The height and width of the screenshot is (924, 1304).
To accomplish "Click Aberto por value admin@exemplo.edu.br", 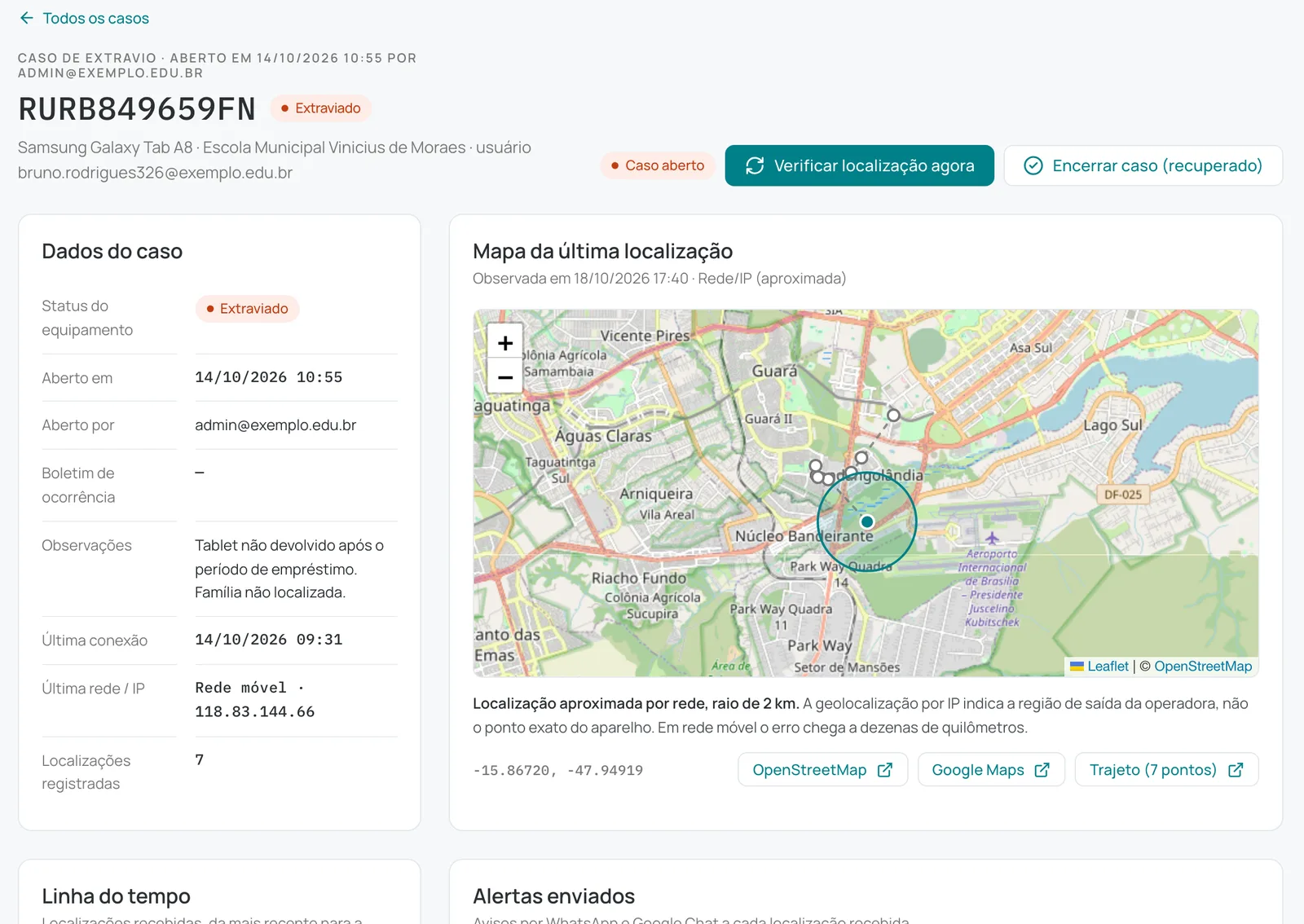I will click(275, 425).
